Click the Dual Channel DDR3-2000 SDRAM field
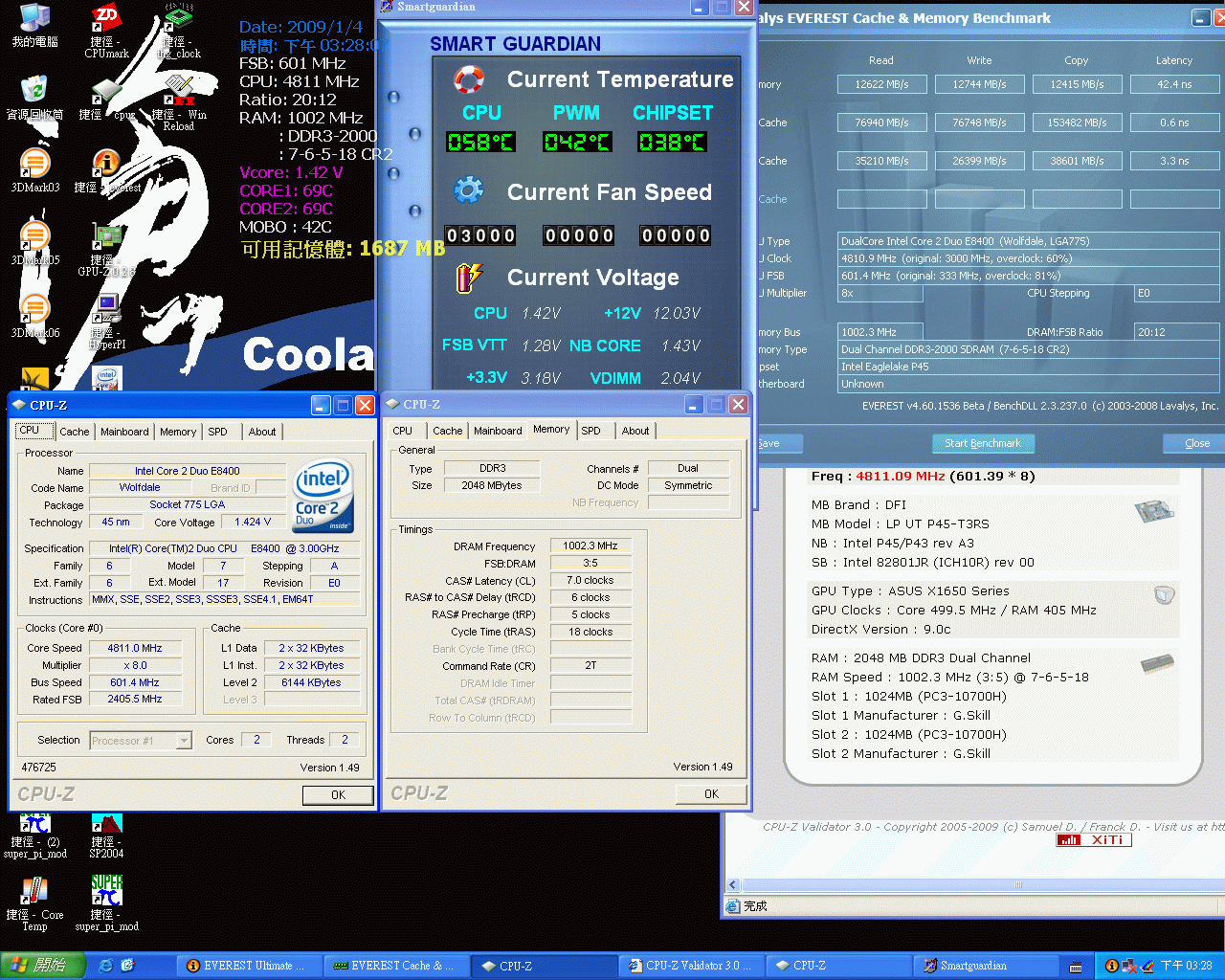 (1029, 349)
